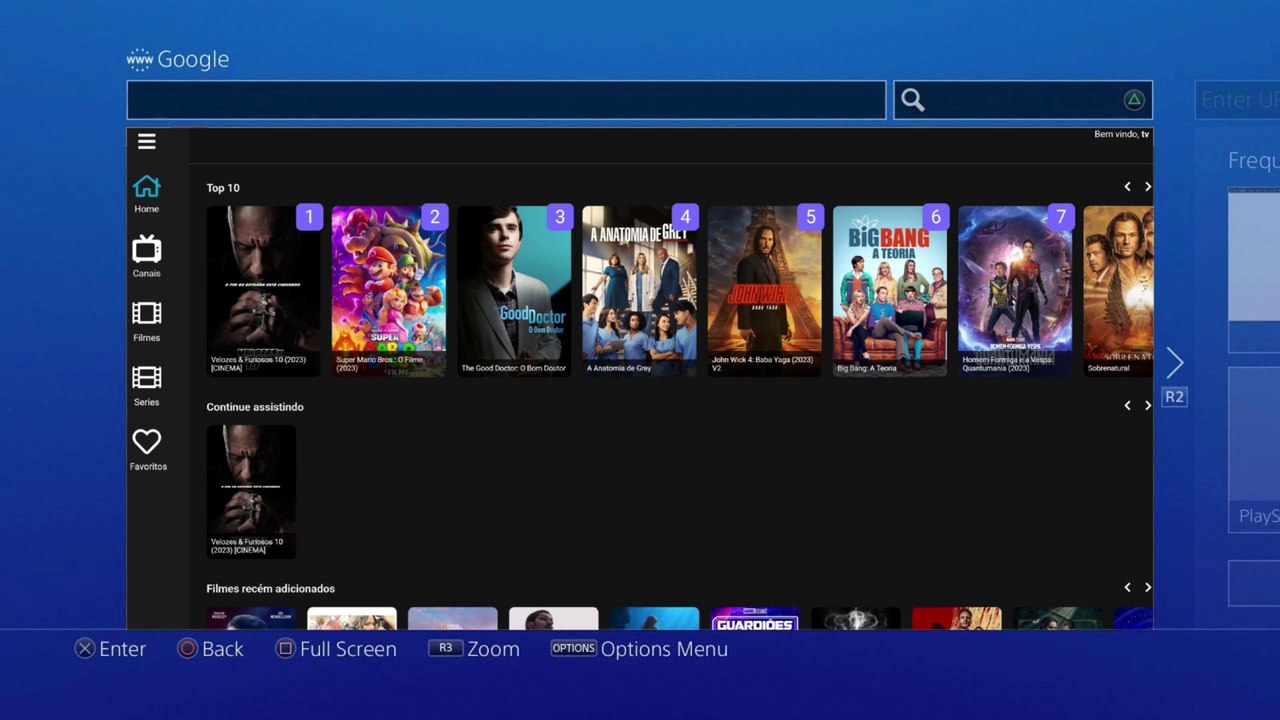Click the 'Filmes recém adicionados' heading
This screenshot has height=720, width=1280.
click(x=271, y=589)
